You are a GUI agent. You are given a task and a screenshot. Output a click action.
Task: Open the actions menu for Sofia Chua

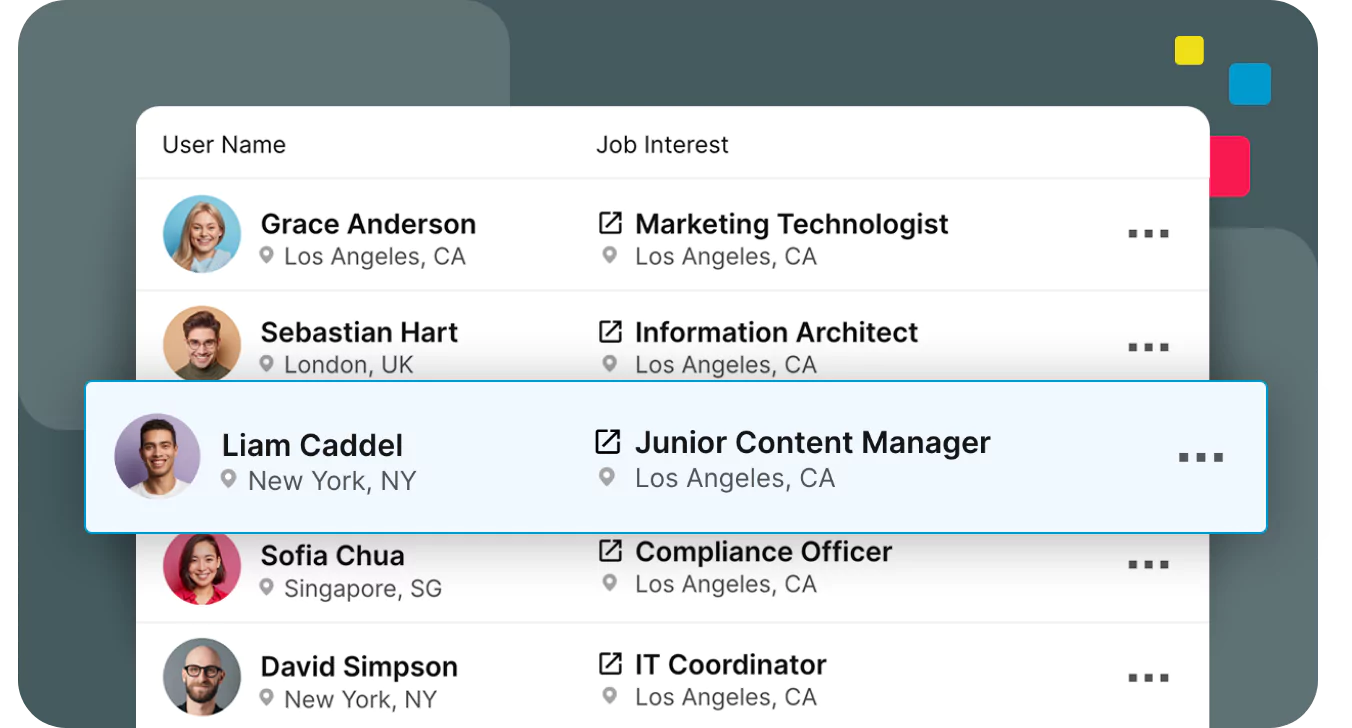[x=1148, y=563]
